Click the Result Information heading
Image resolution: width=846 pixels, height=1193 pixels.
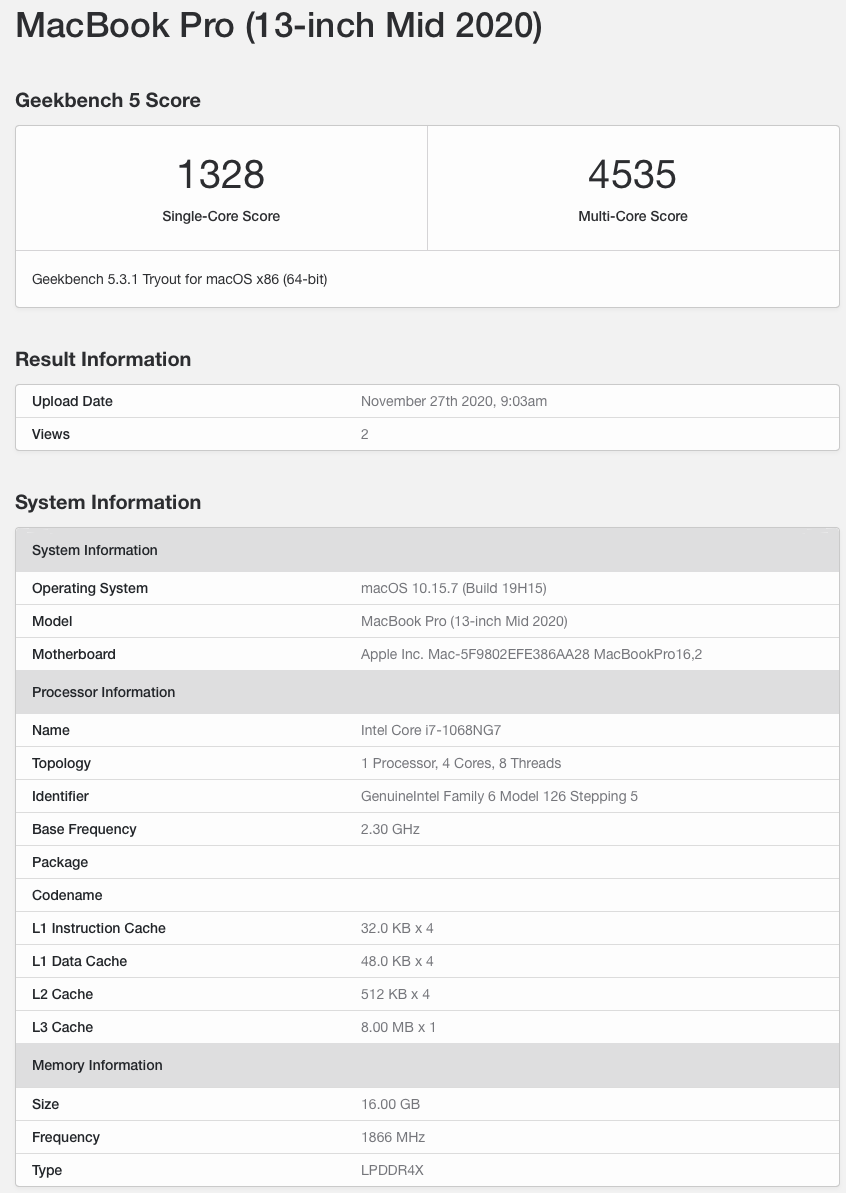[x=103, y=359]
